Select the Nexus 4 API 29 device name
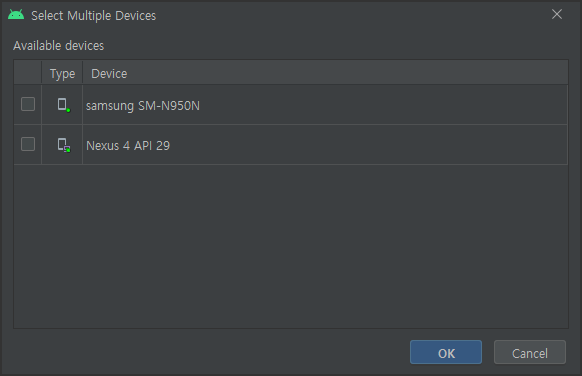This screenshot has height=376, width=582. click(x=128, y=146)
